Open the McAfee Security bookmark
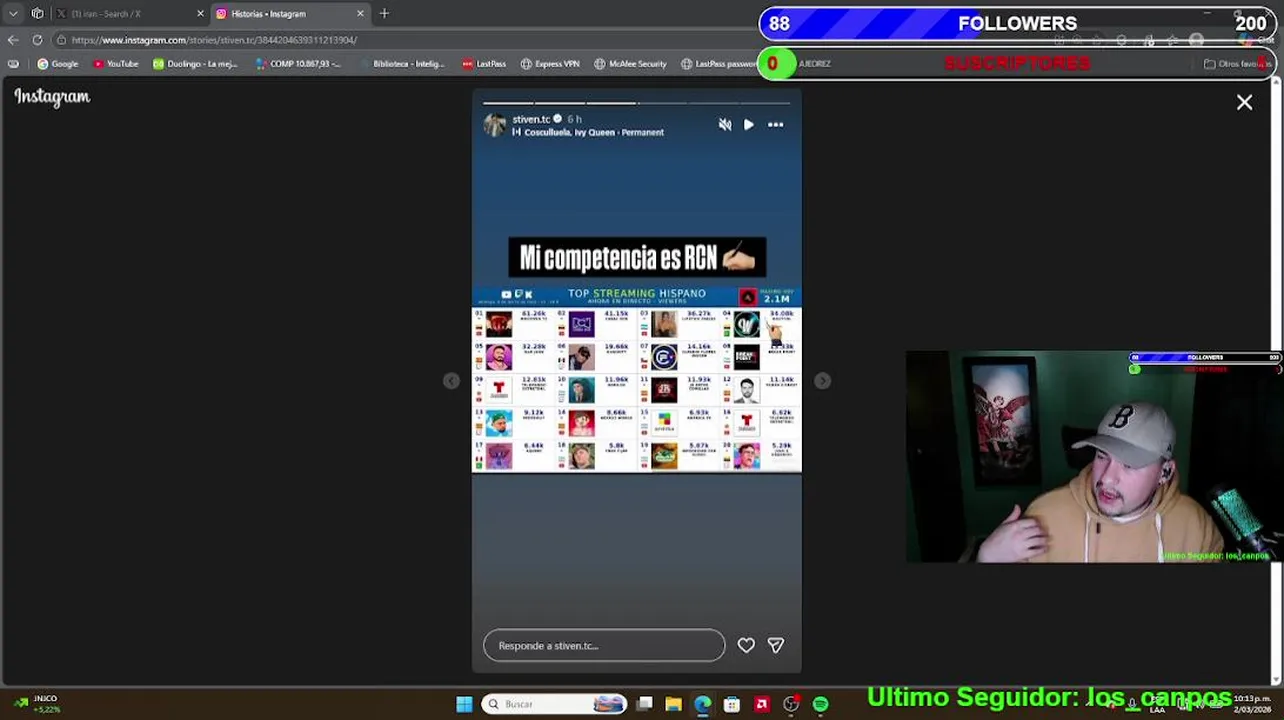 (630, 64)
